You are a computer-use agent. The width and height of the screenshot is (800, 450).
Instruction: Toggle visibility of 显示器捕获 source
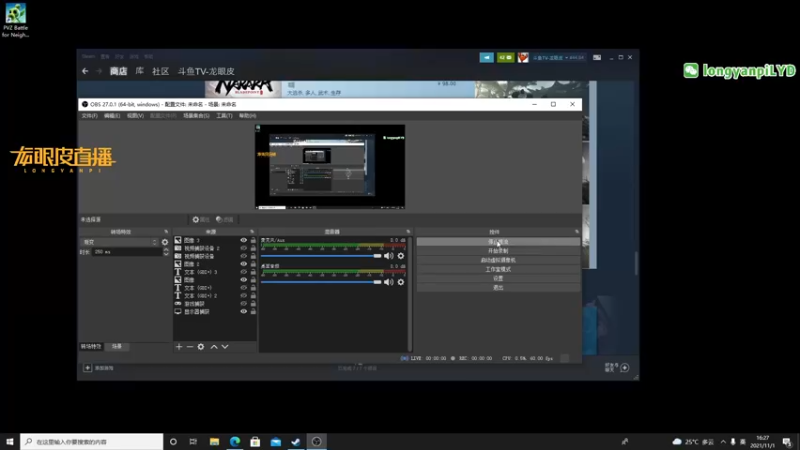pos(243,311)
